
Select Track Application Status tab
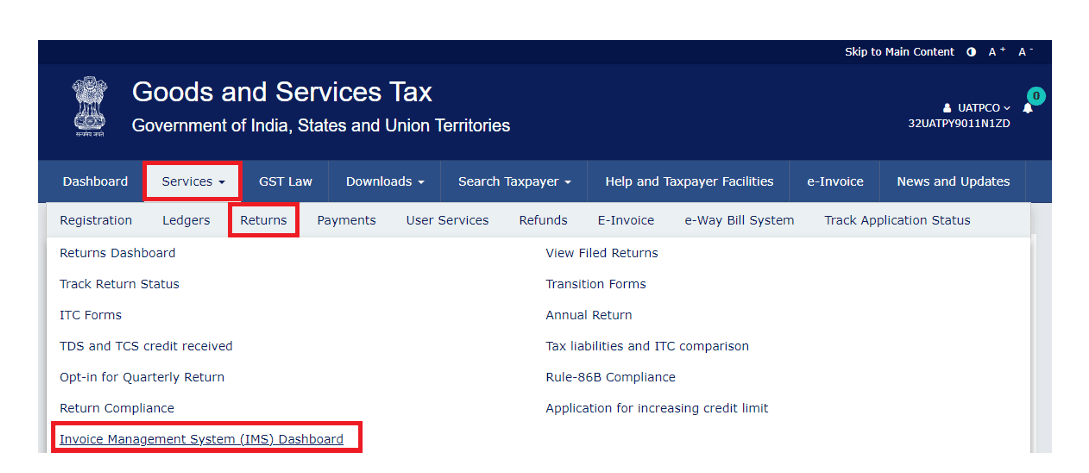[x=897, y=220]
